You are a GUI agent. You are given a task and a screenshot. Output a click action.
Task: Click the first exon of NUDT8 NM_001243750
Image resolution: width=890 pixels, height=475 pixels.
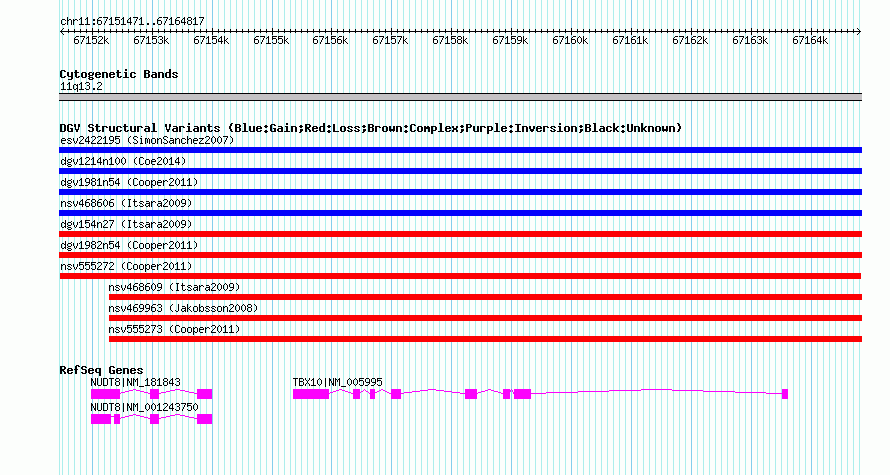pos(101,419)
